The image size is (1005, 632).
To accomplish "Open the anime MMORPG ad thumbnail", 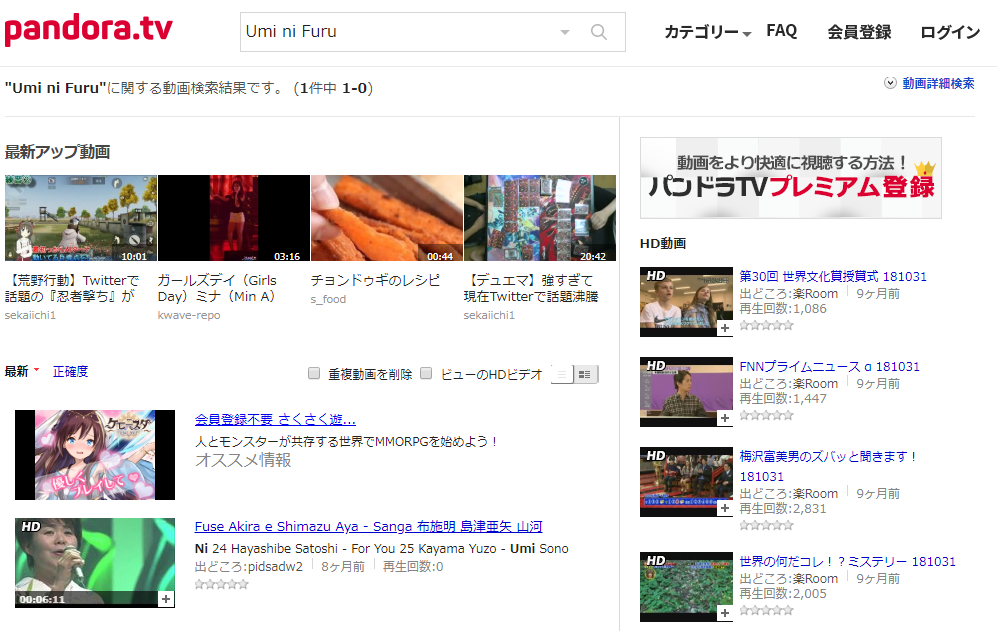I will pyautogui.click(x=95, y=455).
